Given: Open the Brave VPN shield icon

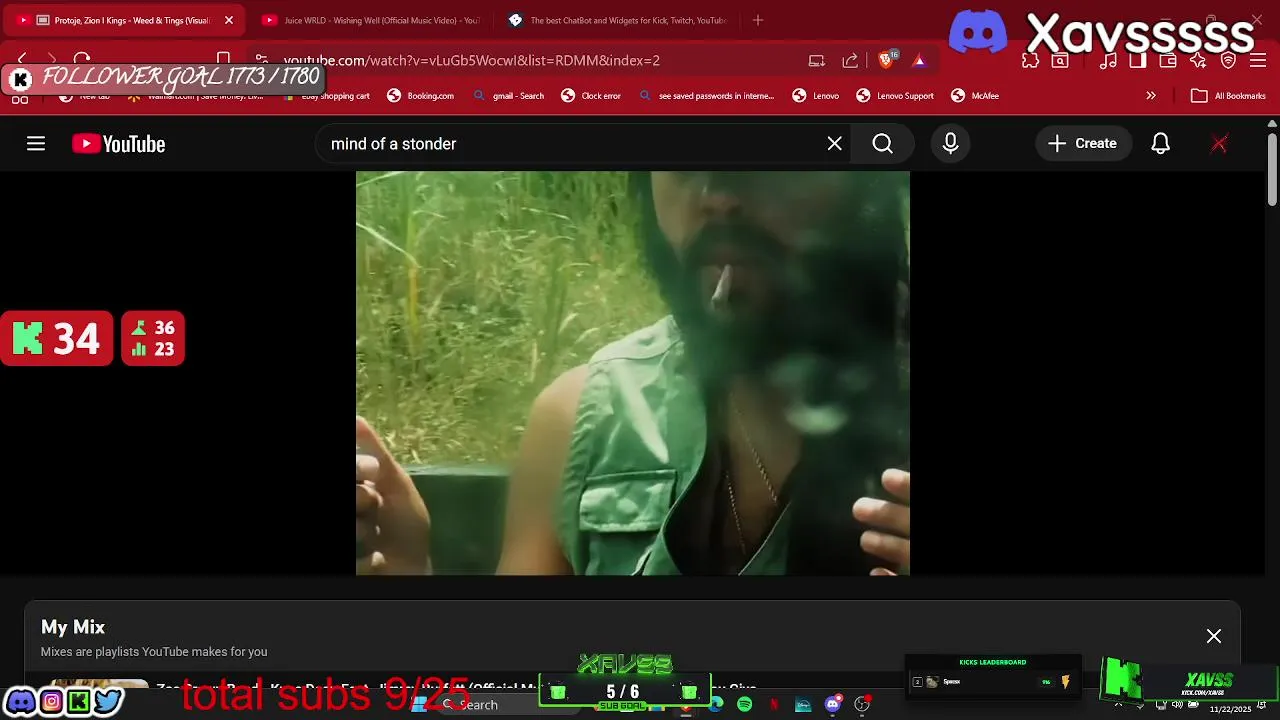Looking at the screenshot, I should 1229,60.
